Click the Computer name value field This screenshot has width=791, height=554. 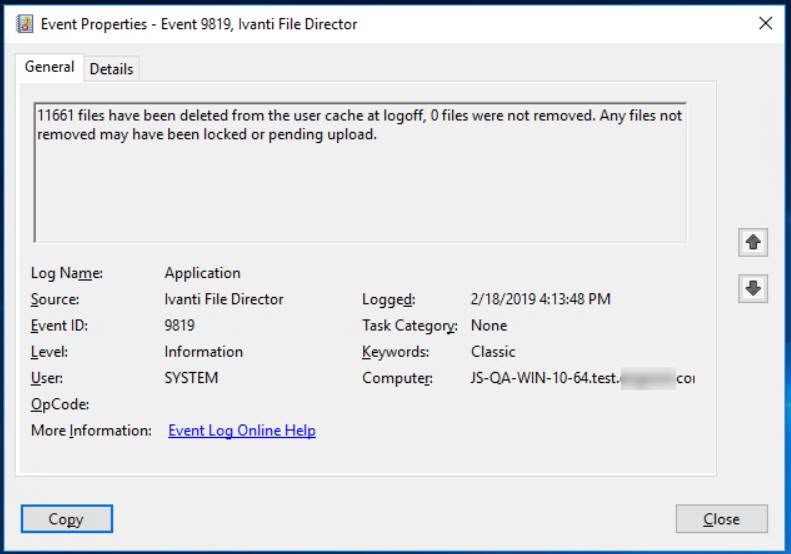(582, 378)
